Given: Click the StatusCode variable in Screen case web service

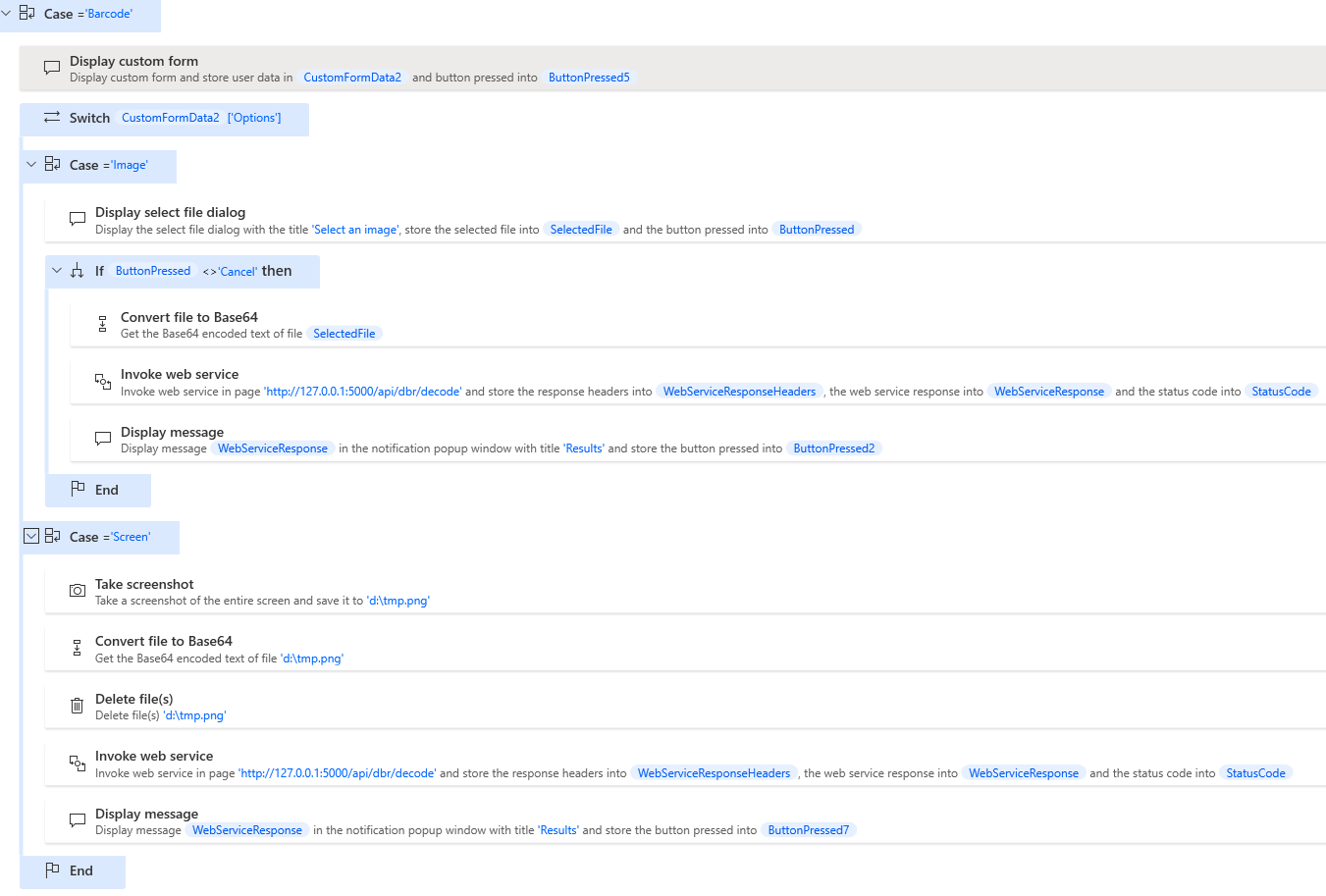Looking at the screenshot, I should tap(1255, 773).
